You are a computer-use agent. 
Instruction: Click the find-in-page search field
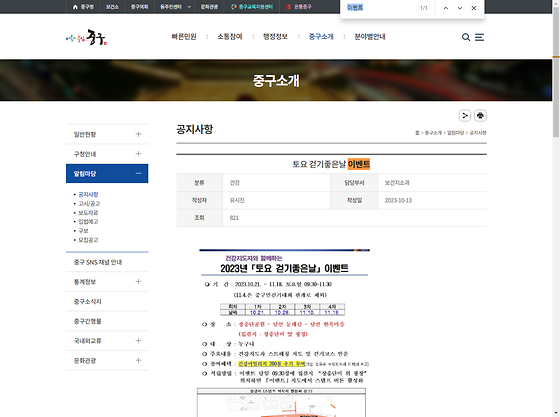(379, 7)
